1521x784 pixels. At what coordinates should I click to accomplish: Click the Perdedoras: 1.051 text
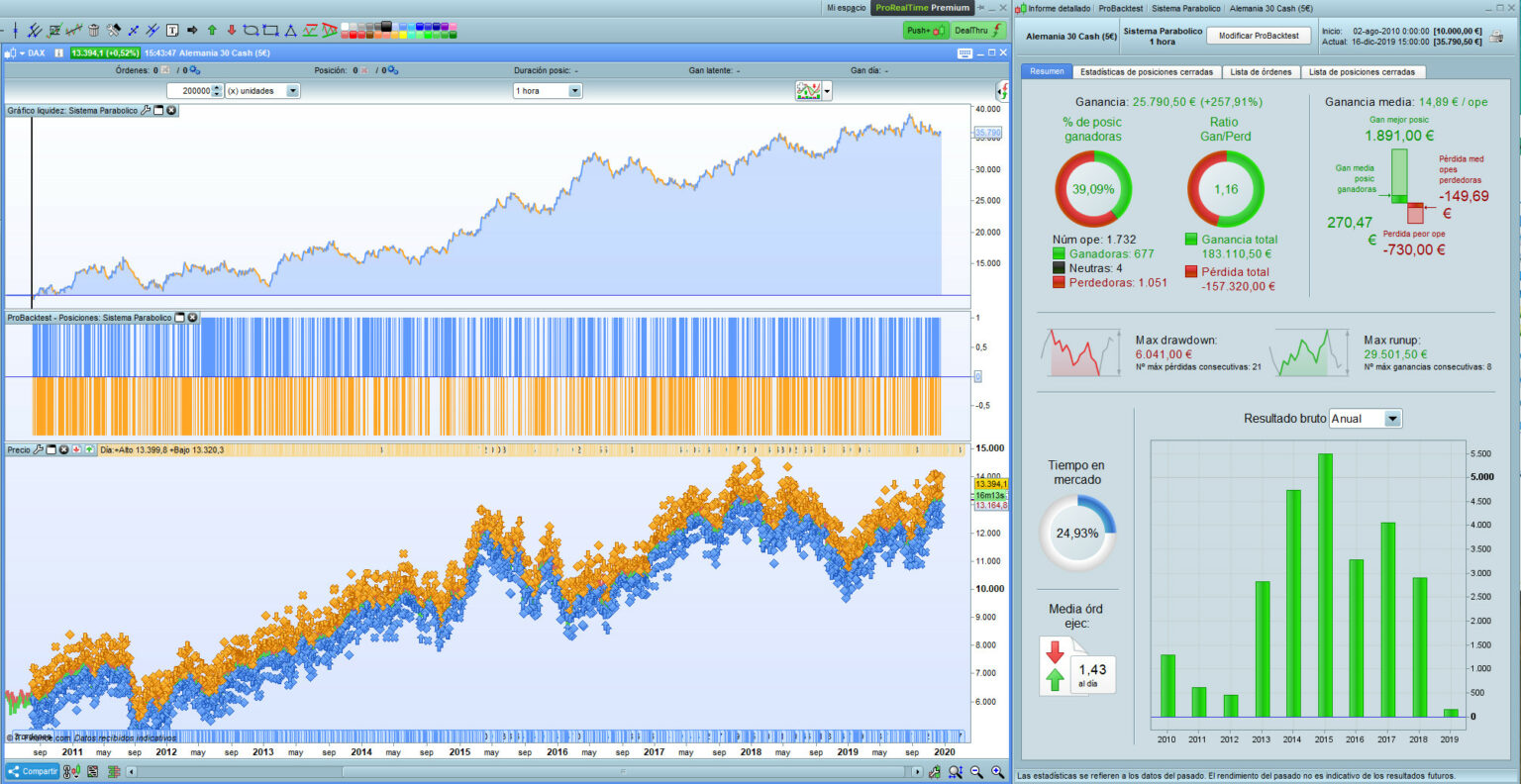point(1118,282)
